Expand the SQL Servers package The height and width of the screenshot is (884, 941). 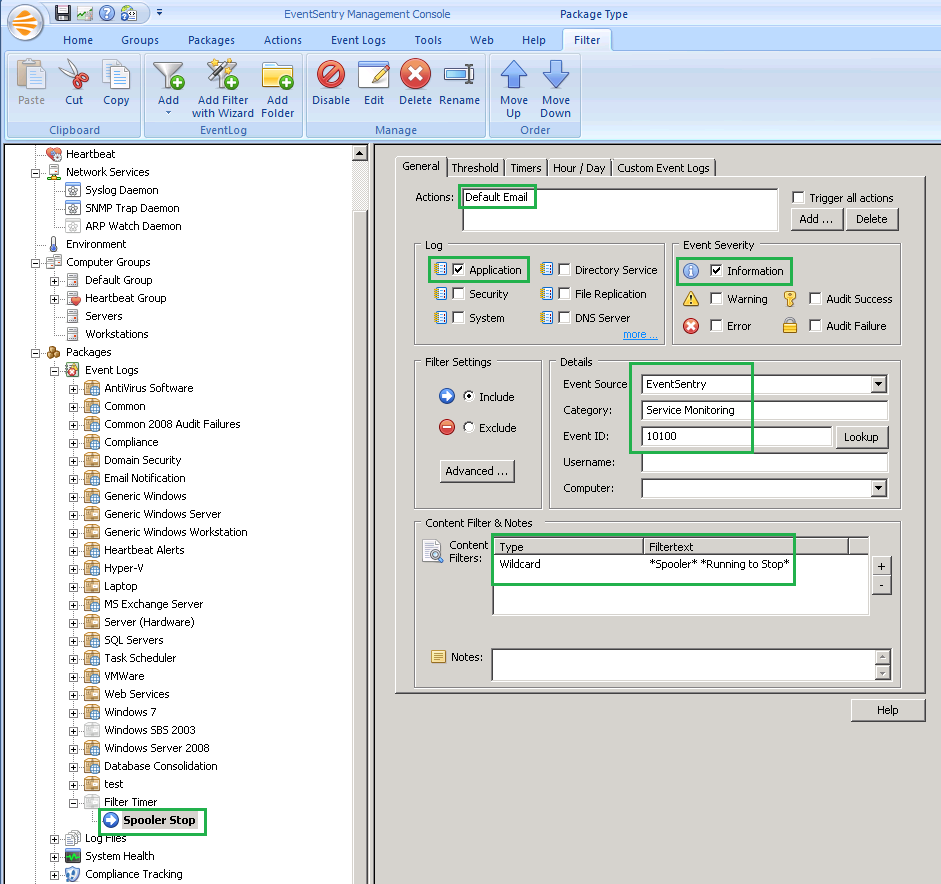(x=73, y=642)
